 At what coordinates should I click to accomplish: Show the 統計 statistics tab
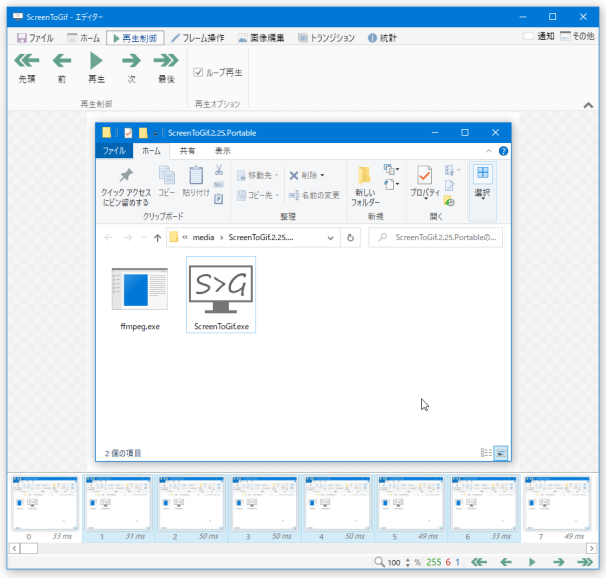click(x=384, y=38)
